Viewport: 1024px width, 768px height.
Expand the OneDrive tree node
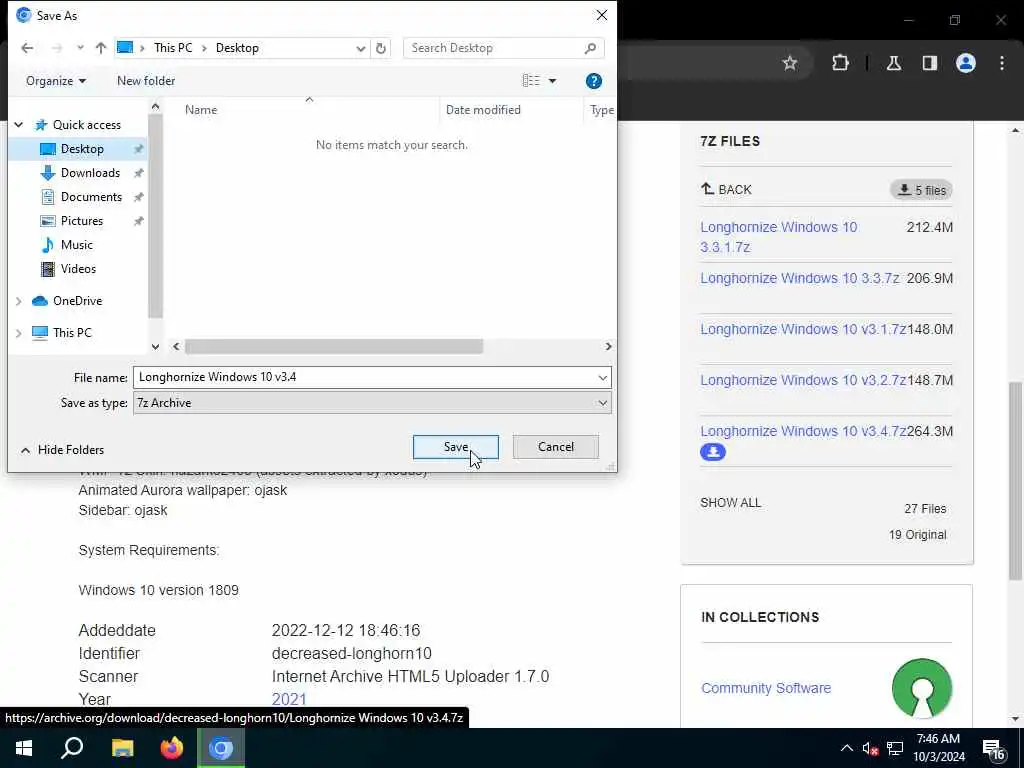pos(19,301)
